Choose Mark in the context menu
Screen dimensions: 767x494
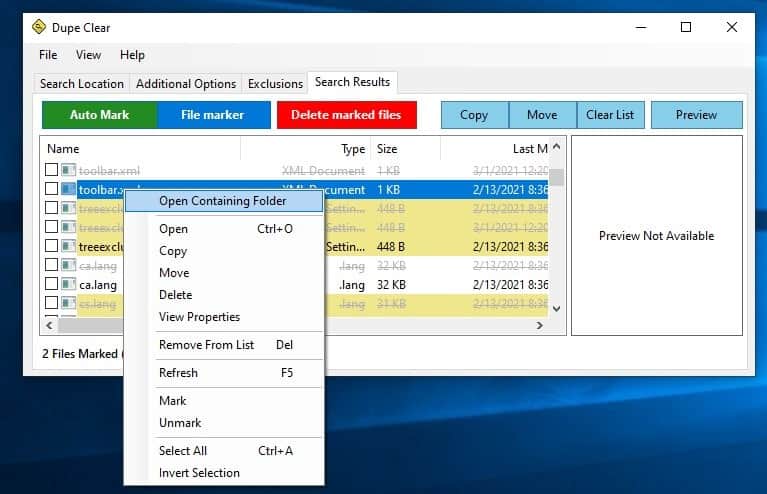coord(224,401)
